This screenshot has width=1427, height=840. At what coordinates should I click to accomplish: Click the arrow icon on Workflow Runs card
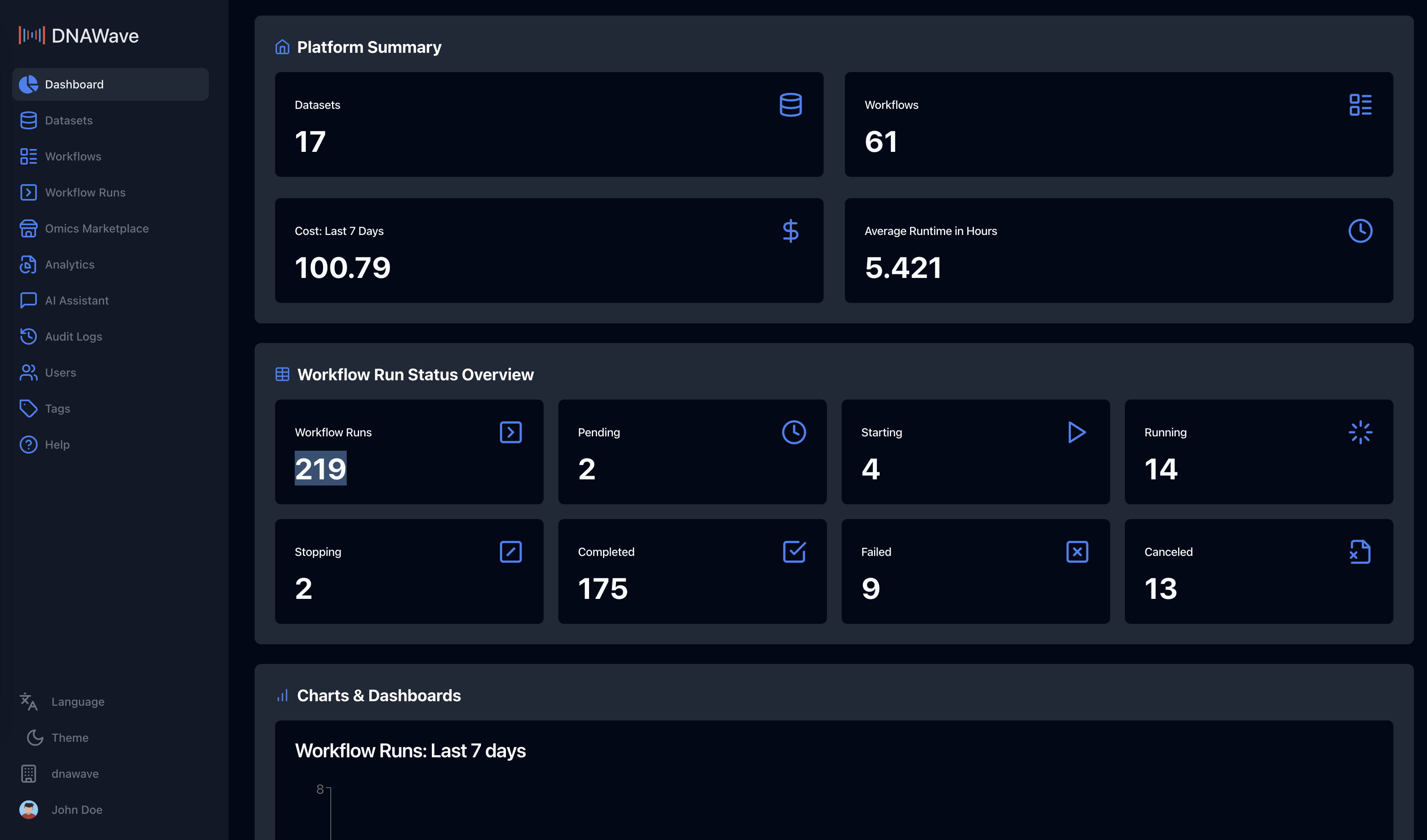point(511,431)
